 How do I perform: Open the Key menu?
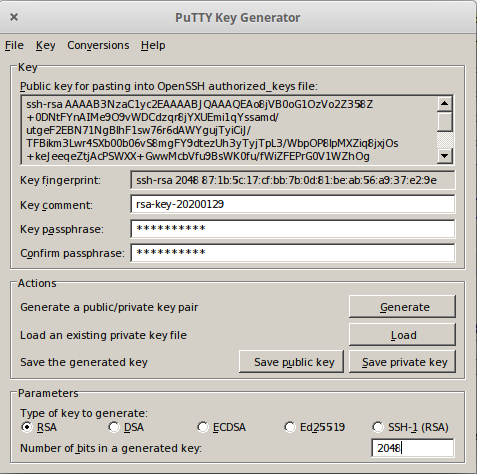(46, 45)
